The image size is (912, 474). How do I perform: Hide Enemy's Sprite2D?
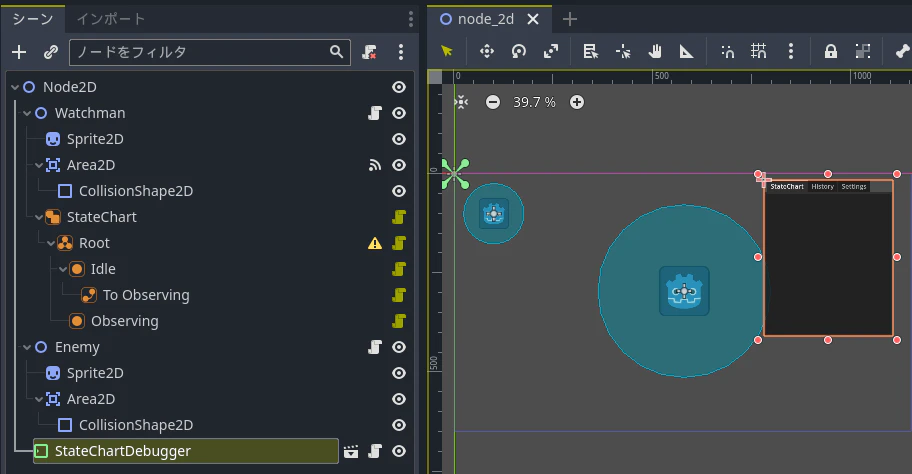[398, 373]
